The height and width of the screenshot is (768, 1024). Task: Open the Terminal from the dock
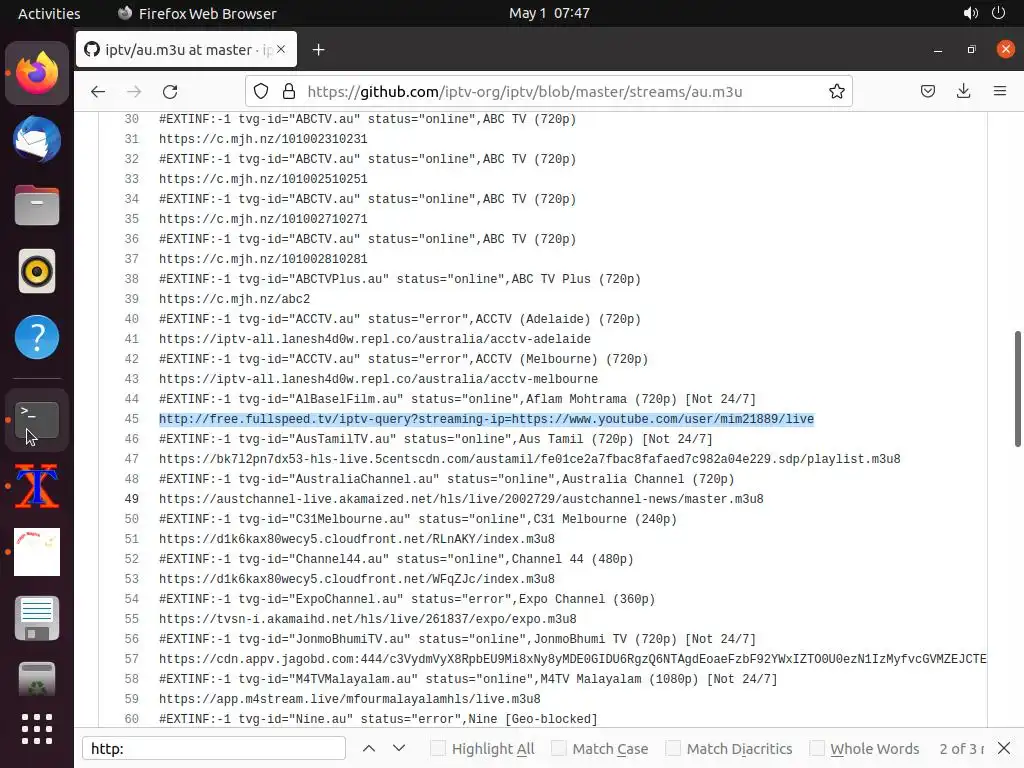click(x=37, y=420)
